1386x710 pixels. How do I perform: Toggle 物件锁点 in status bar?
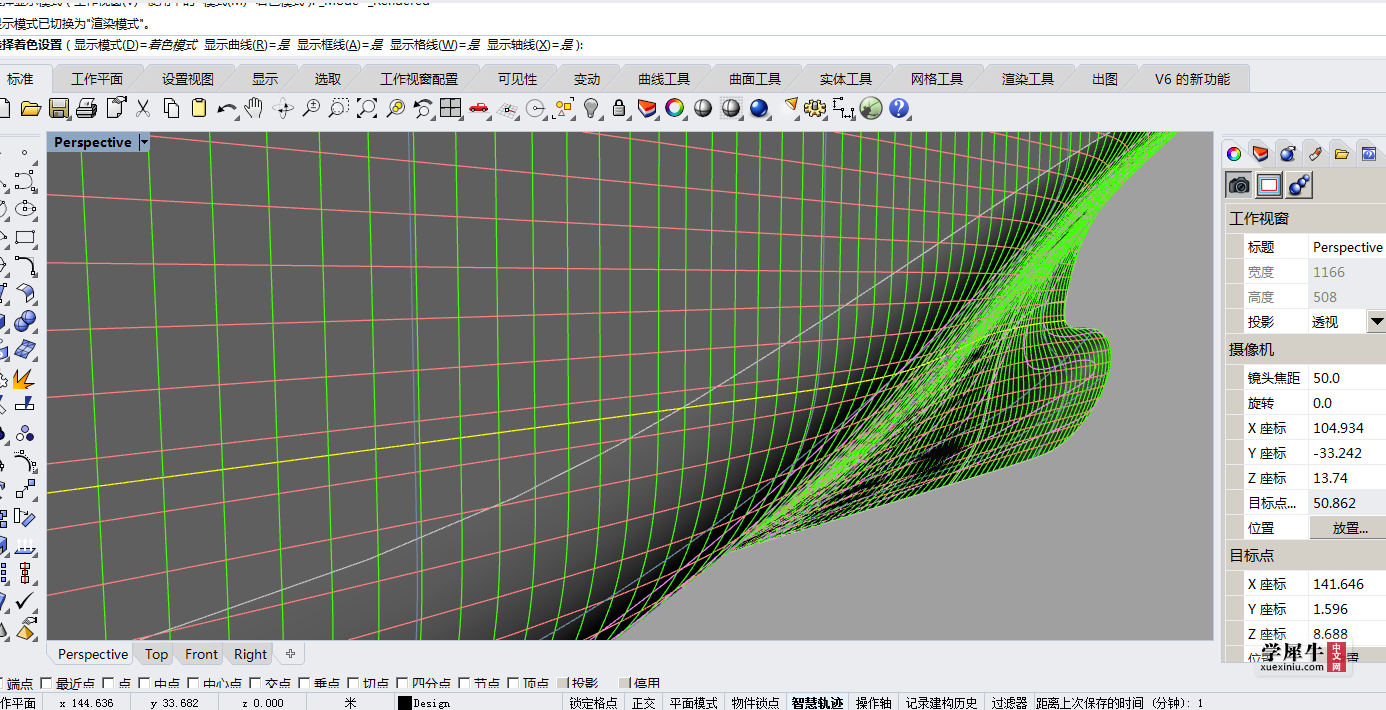755,703
